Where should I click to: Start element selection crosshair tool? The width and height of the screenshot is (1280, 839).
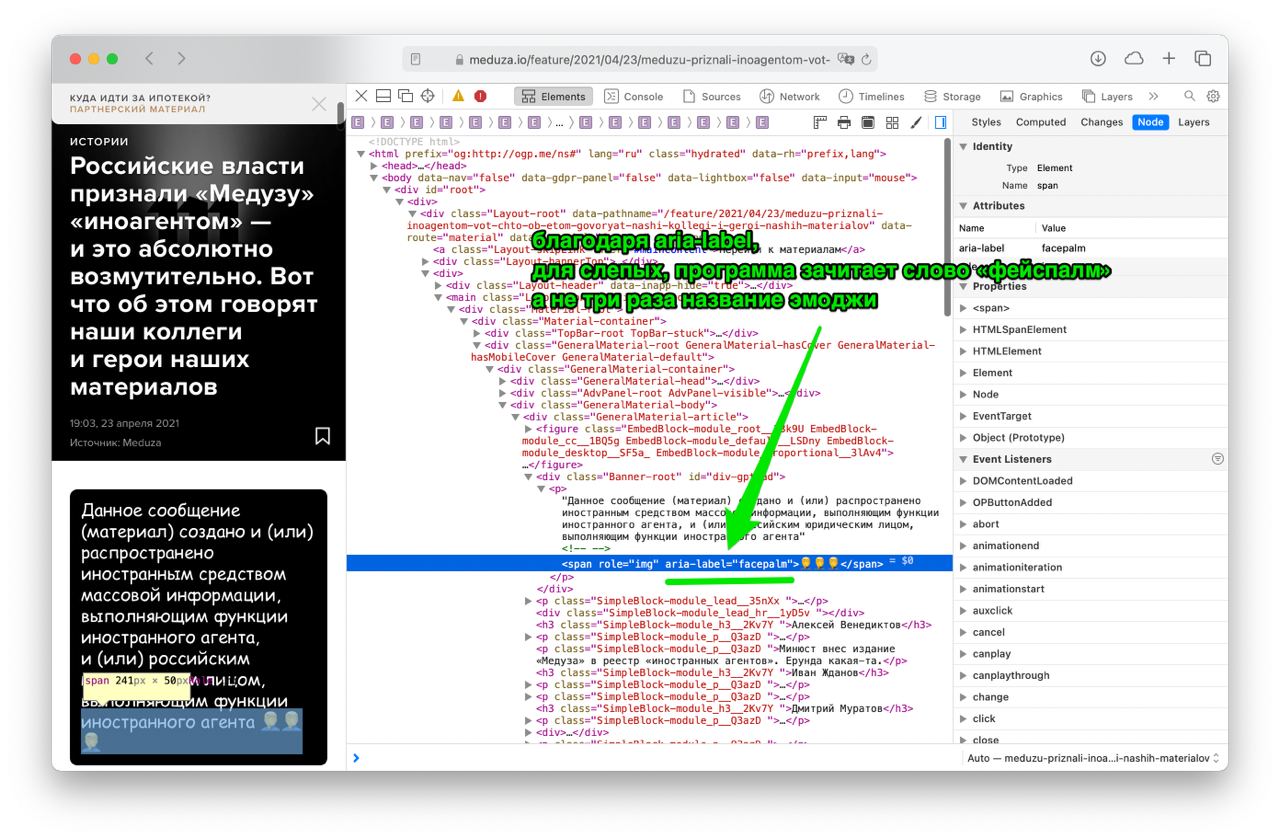427,97
